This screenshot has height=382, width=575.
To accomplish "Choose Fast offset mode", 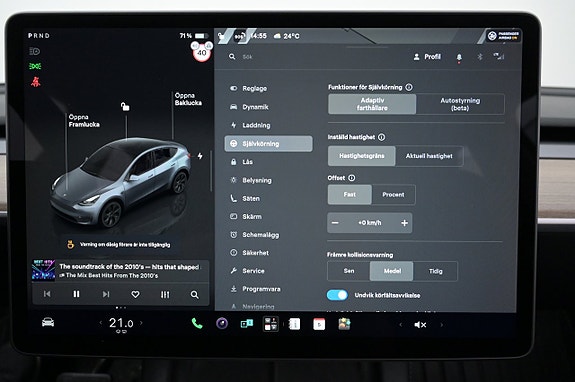I will 349,194.
